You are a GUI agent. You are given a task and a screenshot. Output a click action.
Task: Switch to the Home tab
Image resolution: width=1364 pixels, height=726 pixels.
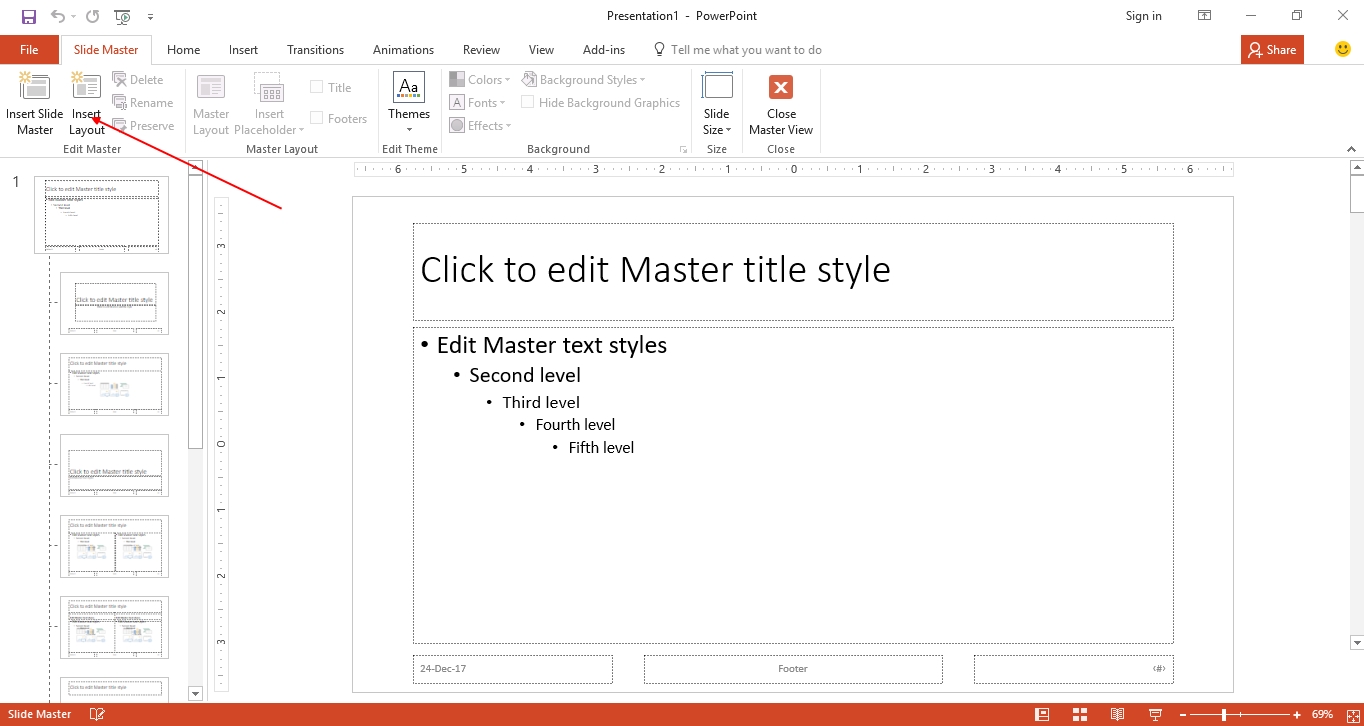point(183,50)
